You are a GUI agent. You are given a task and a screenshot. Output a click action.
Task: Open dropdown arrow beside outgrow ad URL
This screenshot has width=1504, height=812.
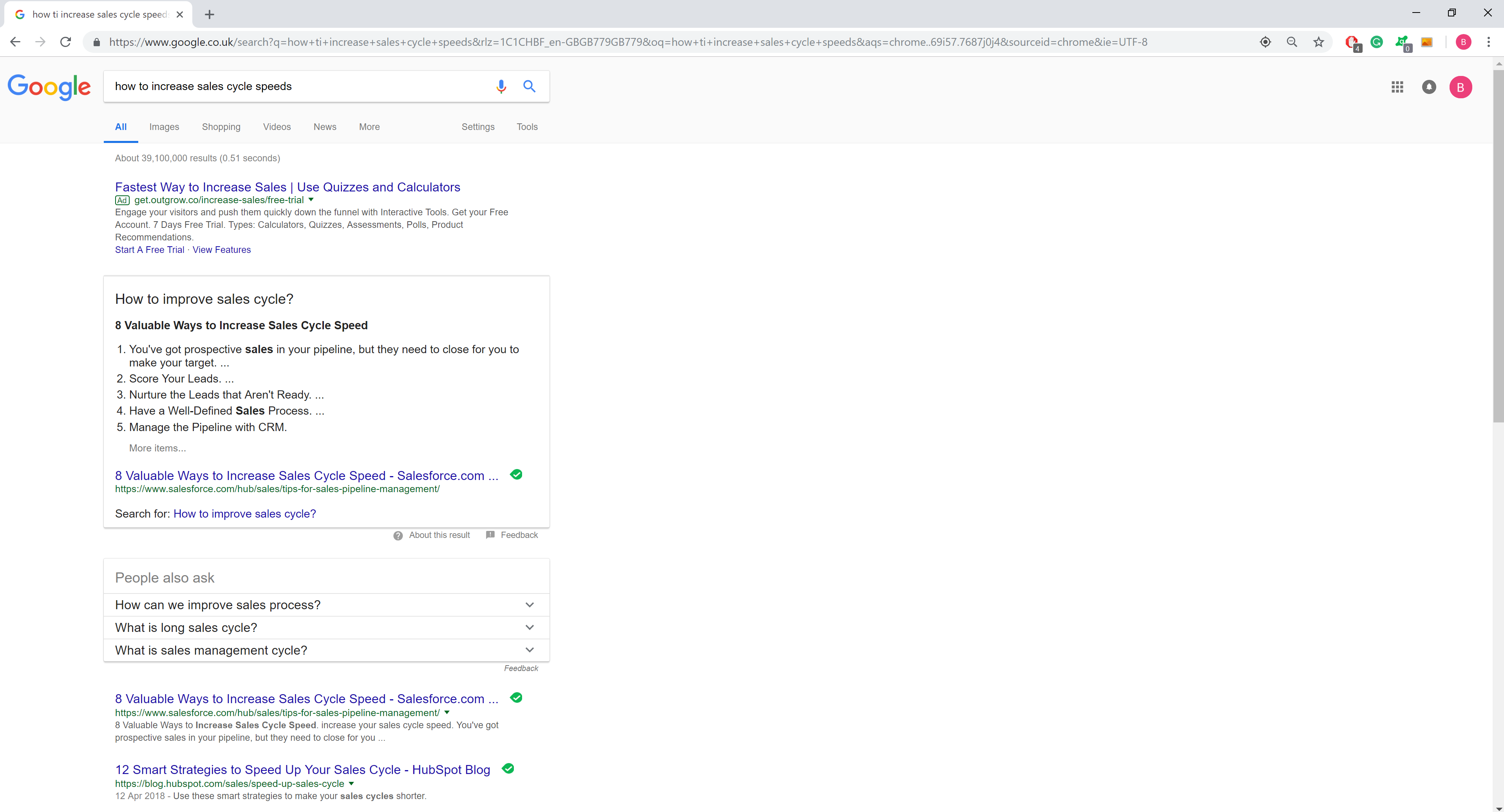pyautogui.click(x=311, y=200)
